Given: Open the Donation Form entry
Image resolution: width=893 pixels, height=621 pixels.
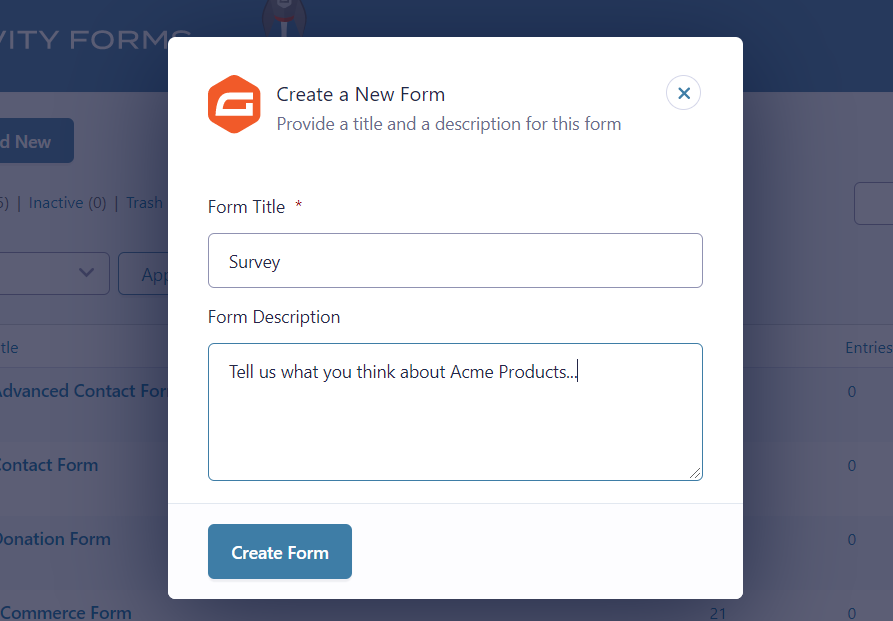Looking at the screenshot, I should 55,539.
